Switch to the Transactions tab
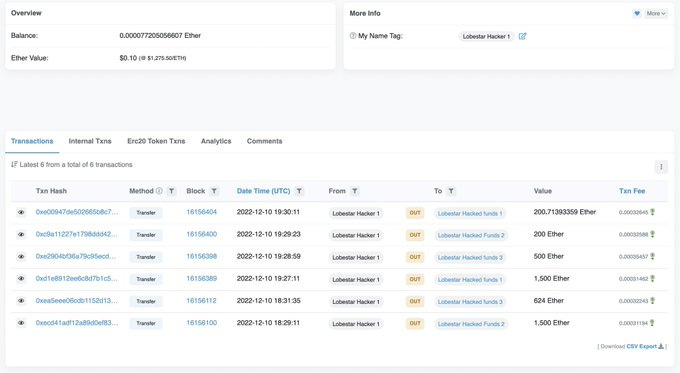This screenshot has height=373, width=680. (32, 141)
